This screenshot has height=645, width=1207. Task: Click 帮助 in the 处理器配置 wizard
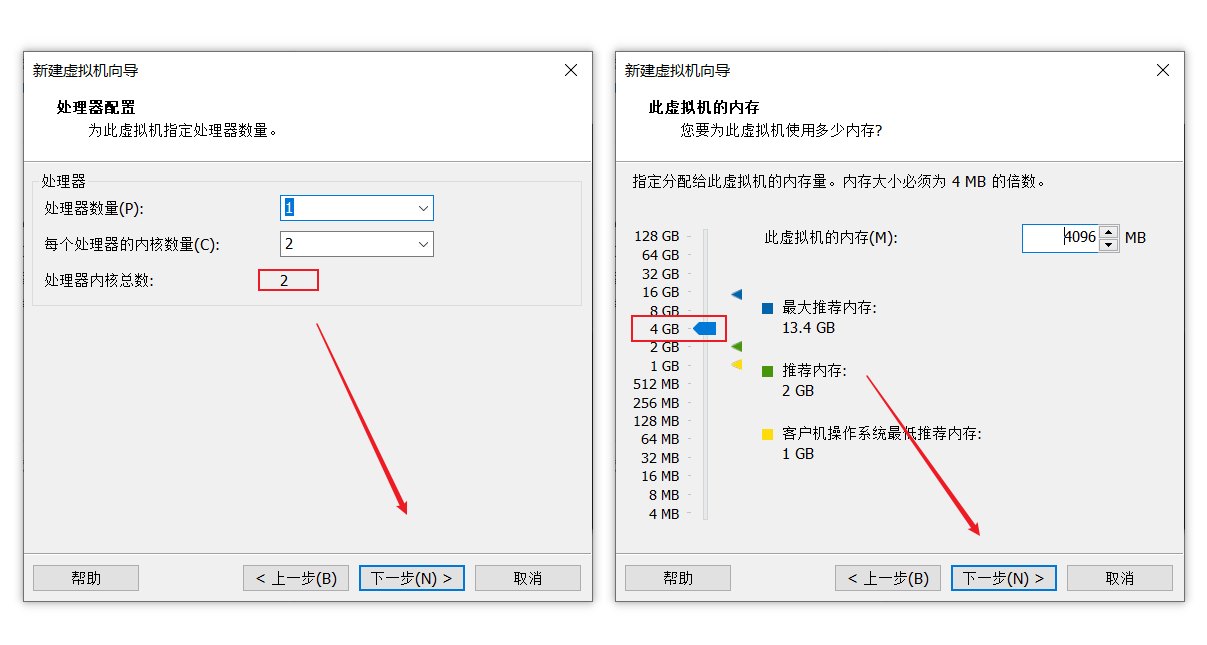pyautogui.click(x=86, y=578)
